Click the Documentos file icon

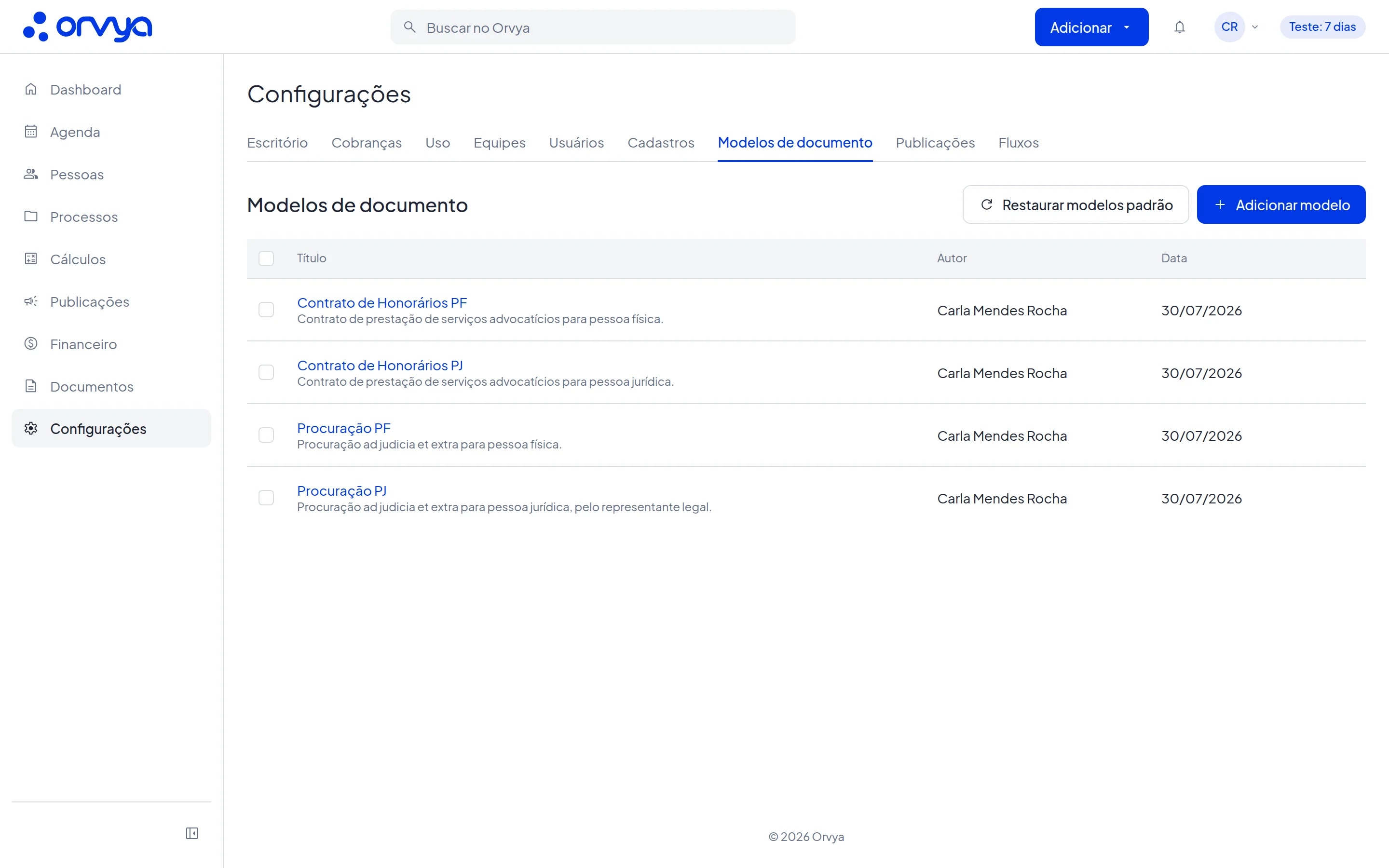coord(31,386)
